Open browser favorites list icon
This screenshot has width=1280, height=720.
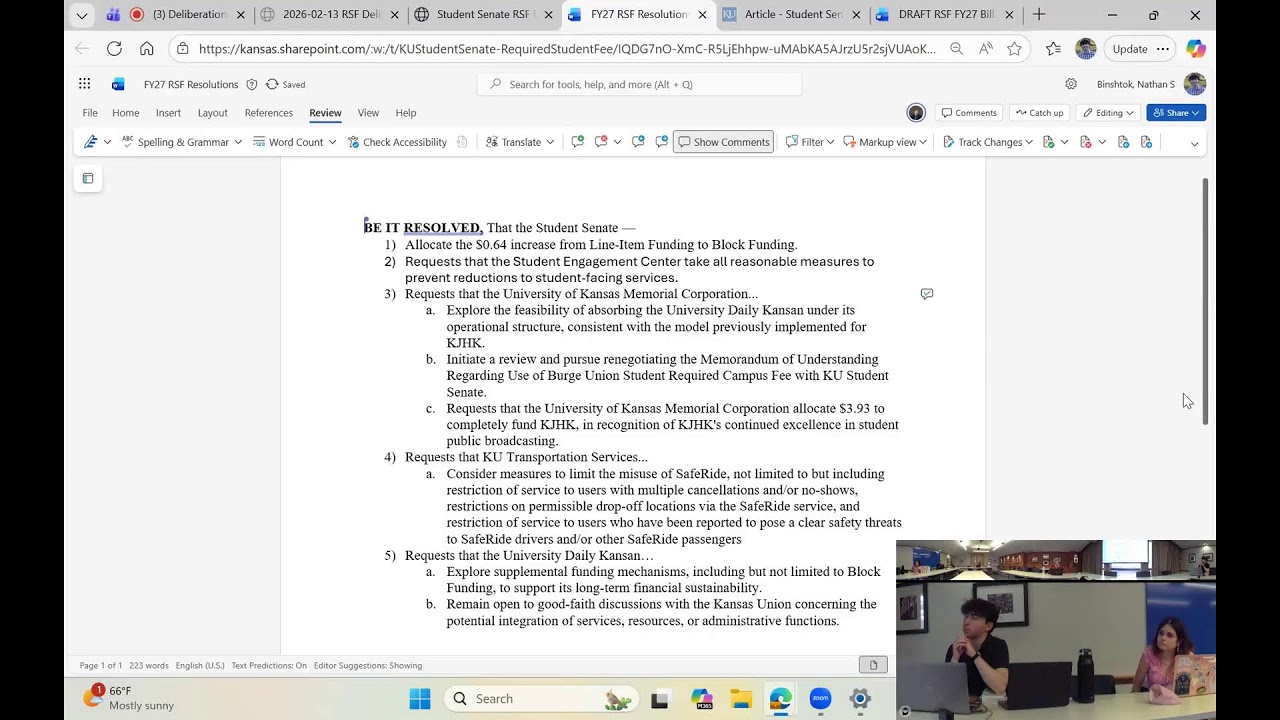coord(1053,48)
